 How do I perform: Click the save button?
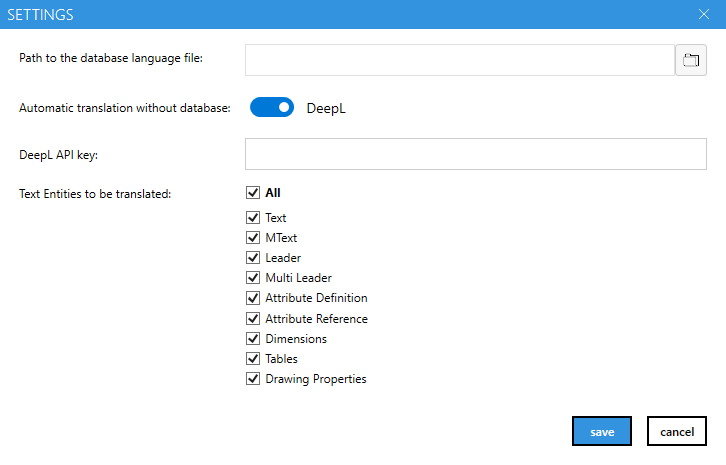click(x=602, y=431)
